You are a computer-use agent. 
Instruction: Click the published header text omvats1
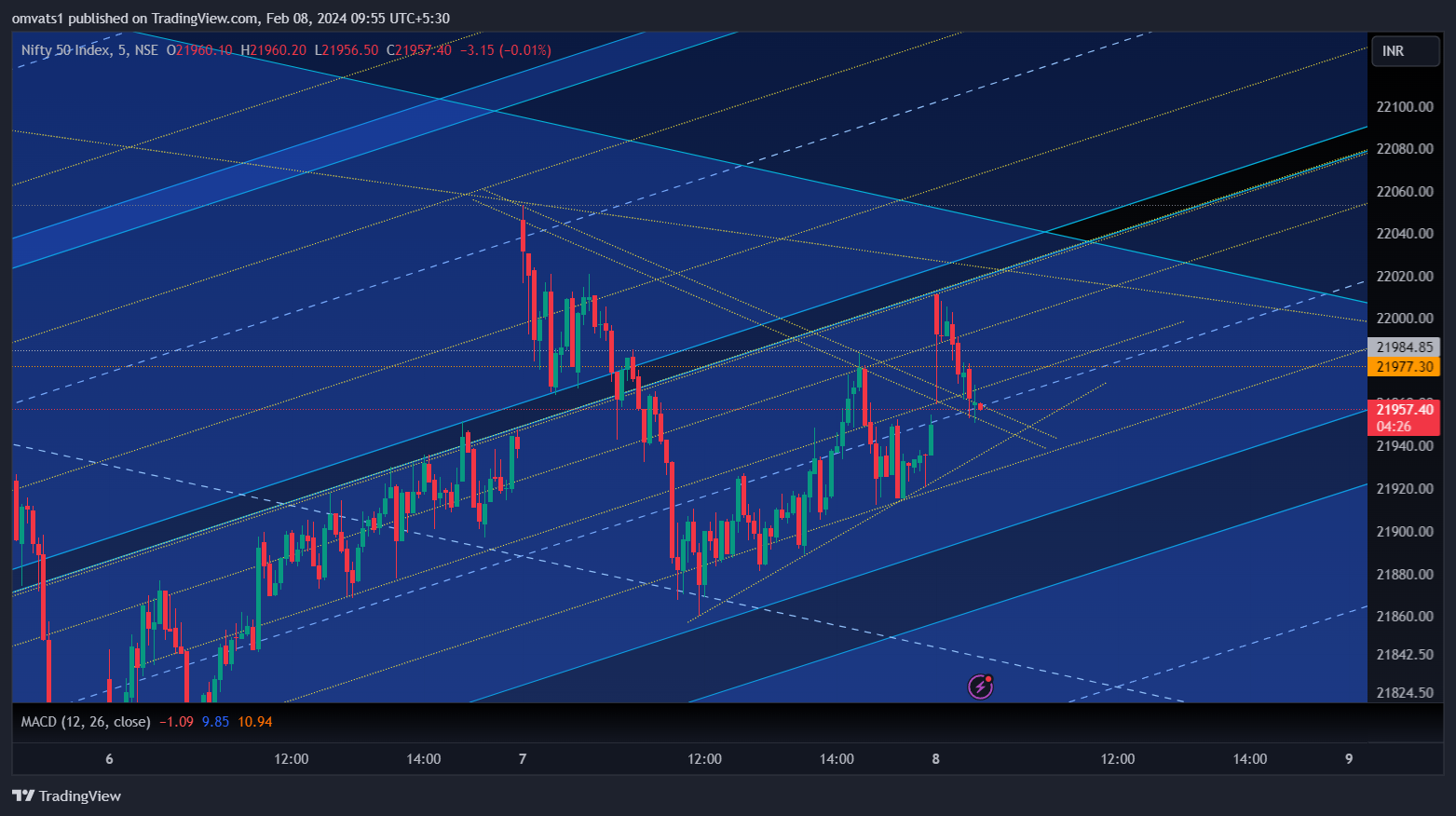(38, 18)
